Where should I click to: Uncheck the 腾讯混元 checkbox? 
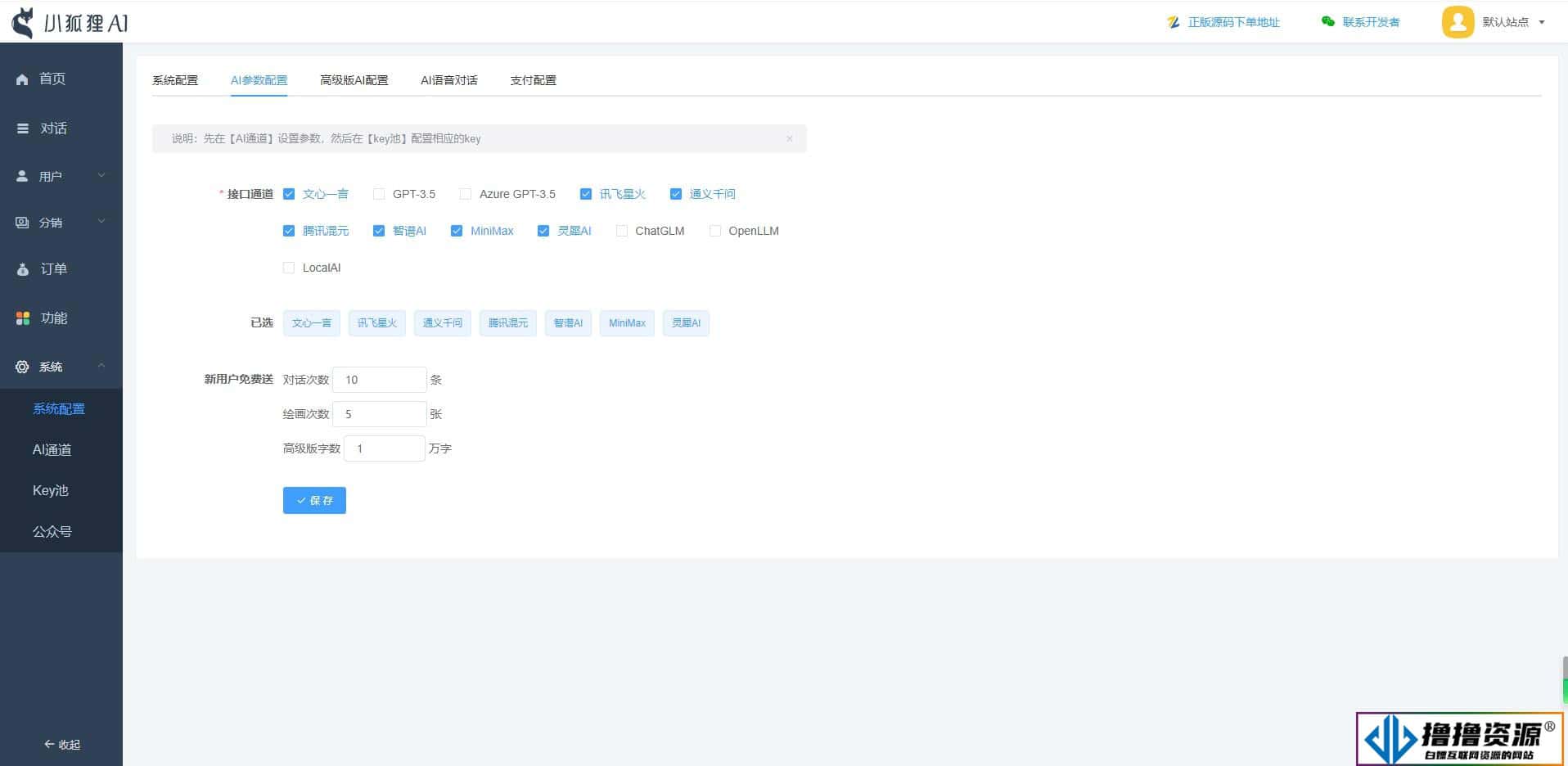point(289,231)
